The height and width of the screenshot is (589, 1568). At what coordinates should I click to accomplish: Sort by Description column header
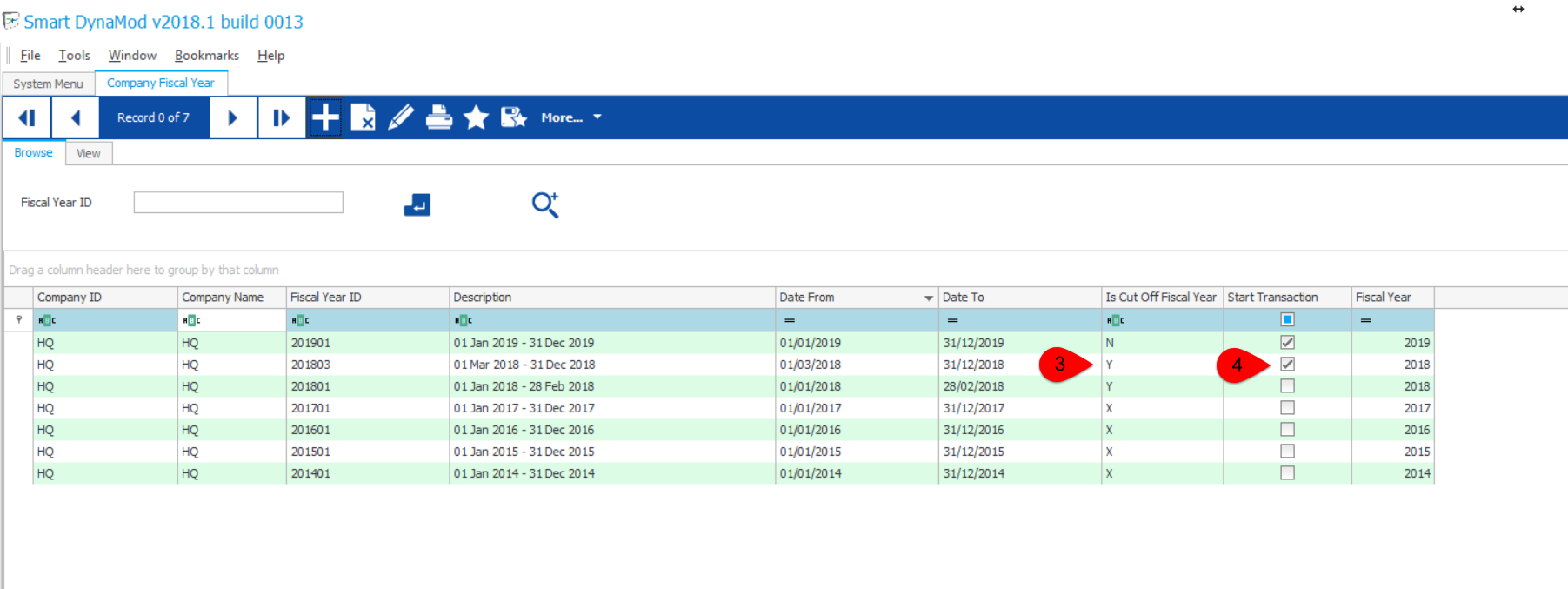pyautogui.click(x=612, y=298)
